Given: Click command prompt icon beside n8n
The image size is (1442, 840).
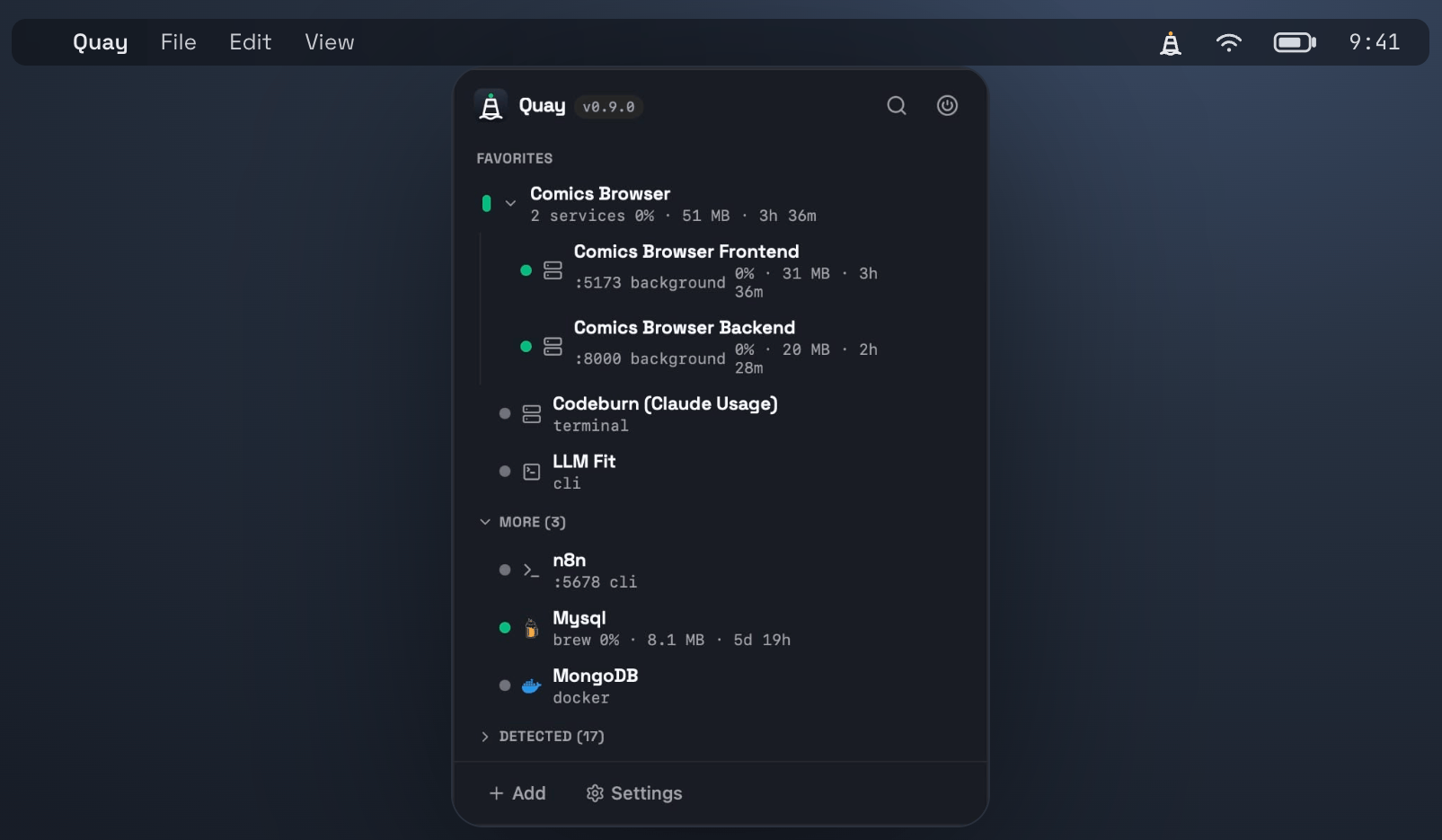Looking at the screenshot, I should [x=531, y=570].
